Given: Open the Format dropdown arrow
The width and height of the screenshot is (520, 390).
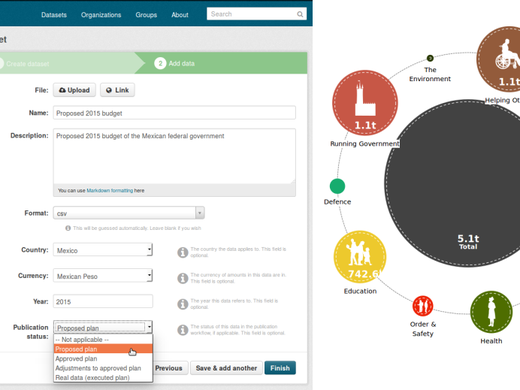Looking at the screenshot, I should coord(200,213).
